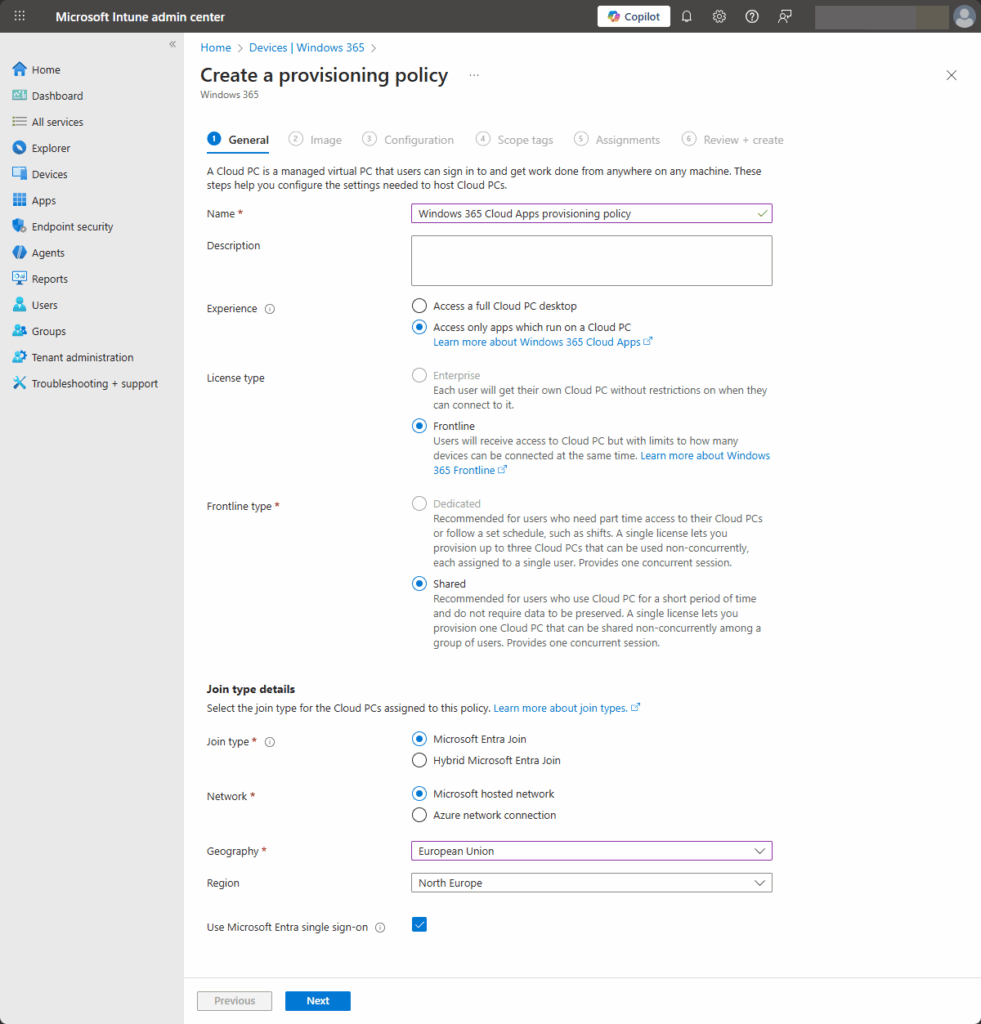Open the app launcher grid icon
The height and width of the screenshot is (1024, 981).
[x=19, y=17]
